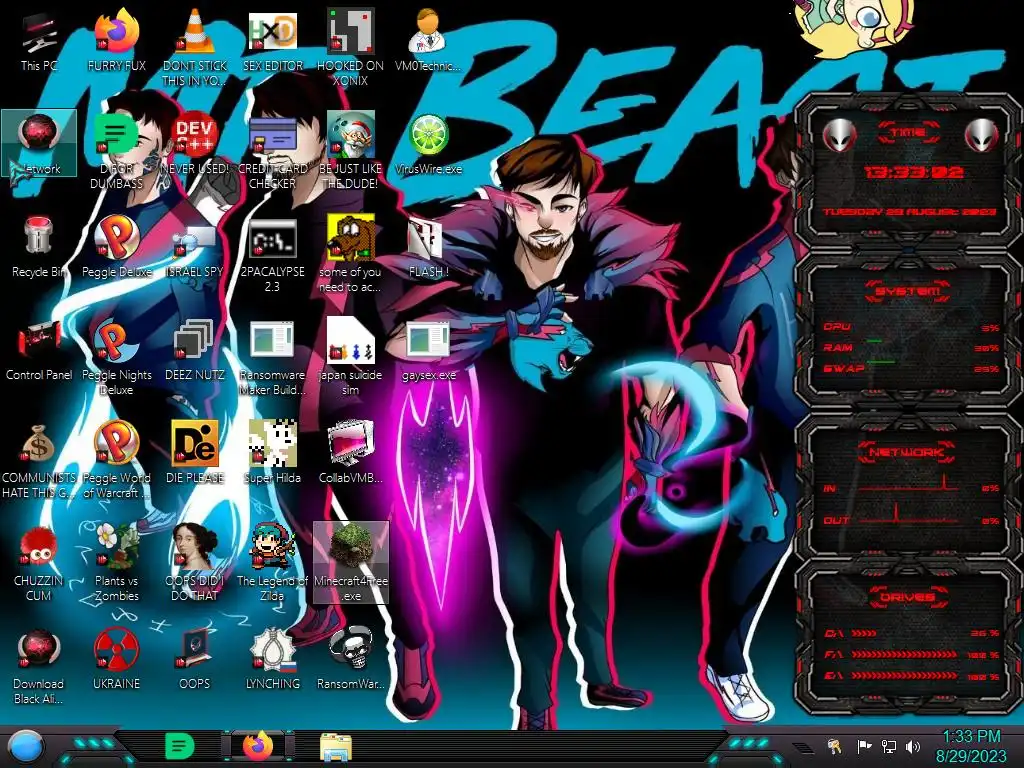Open the network tray icon
Image resolution: width=1024 pixels, height=768 pixels.
pos(889,746)
